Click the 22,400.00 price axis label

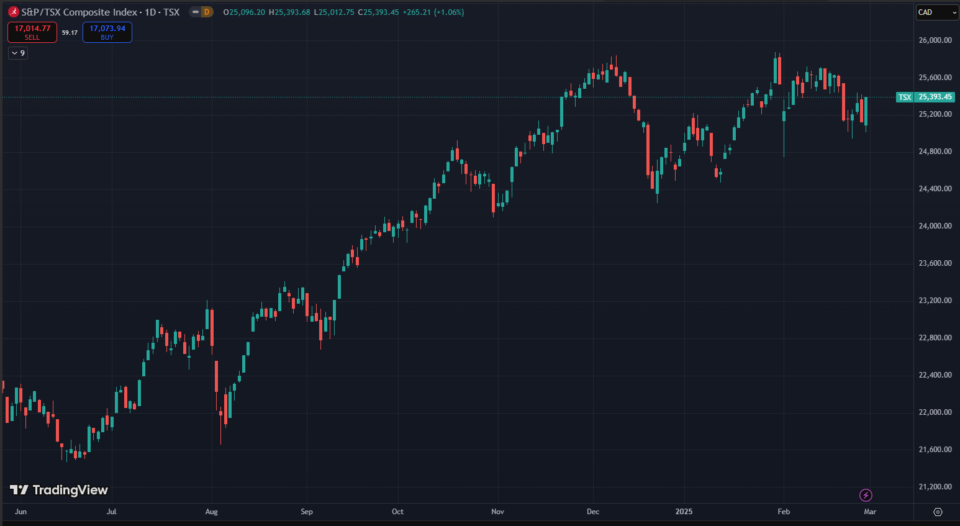[x=936, y=375]
